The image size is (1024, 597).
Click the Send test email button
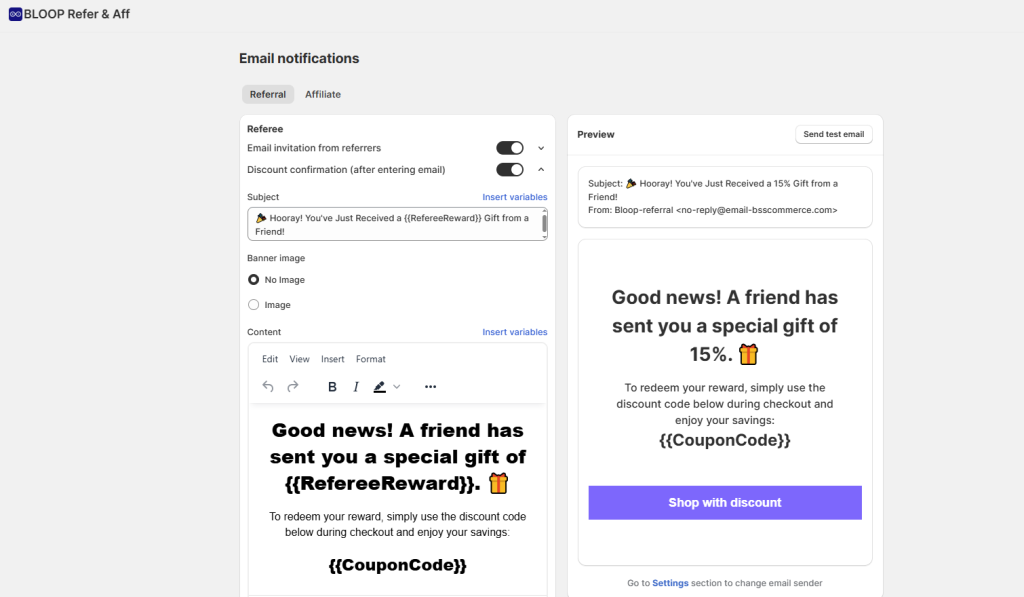click(833, 133)
